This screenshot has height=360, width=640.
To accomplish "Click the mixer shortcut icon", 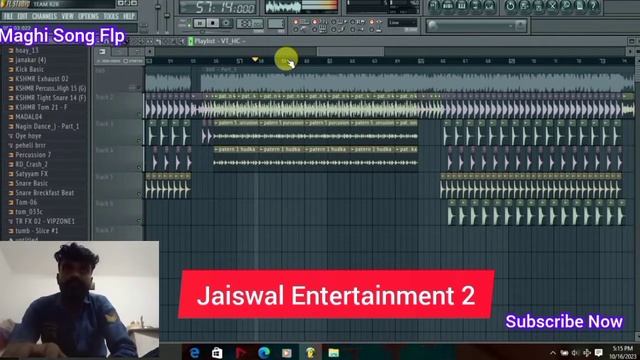I will tap(489, 6).
